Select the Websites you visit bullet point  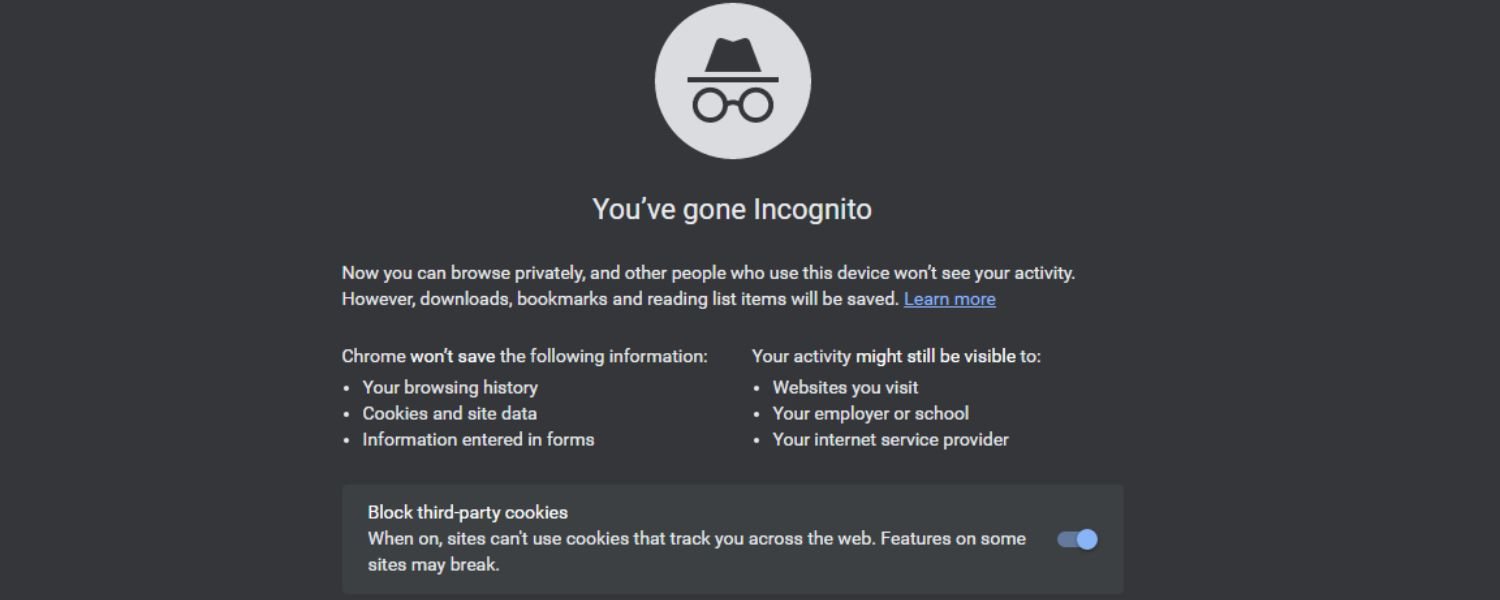[845, 387]
